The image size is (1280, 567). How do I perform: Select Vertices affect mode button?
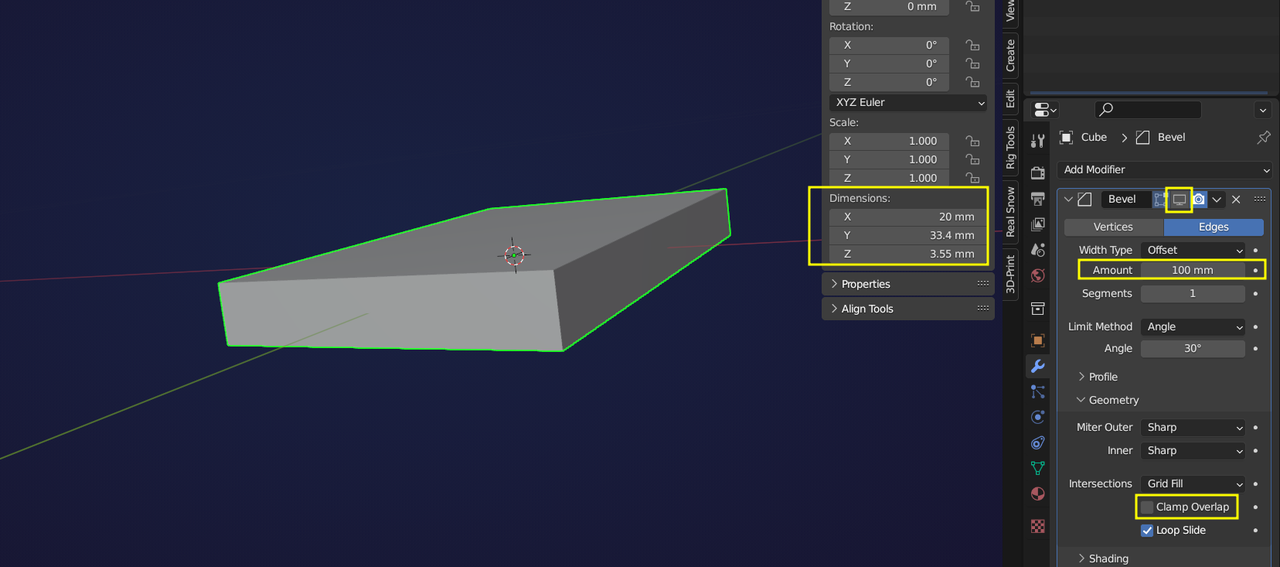1113,227
